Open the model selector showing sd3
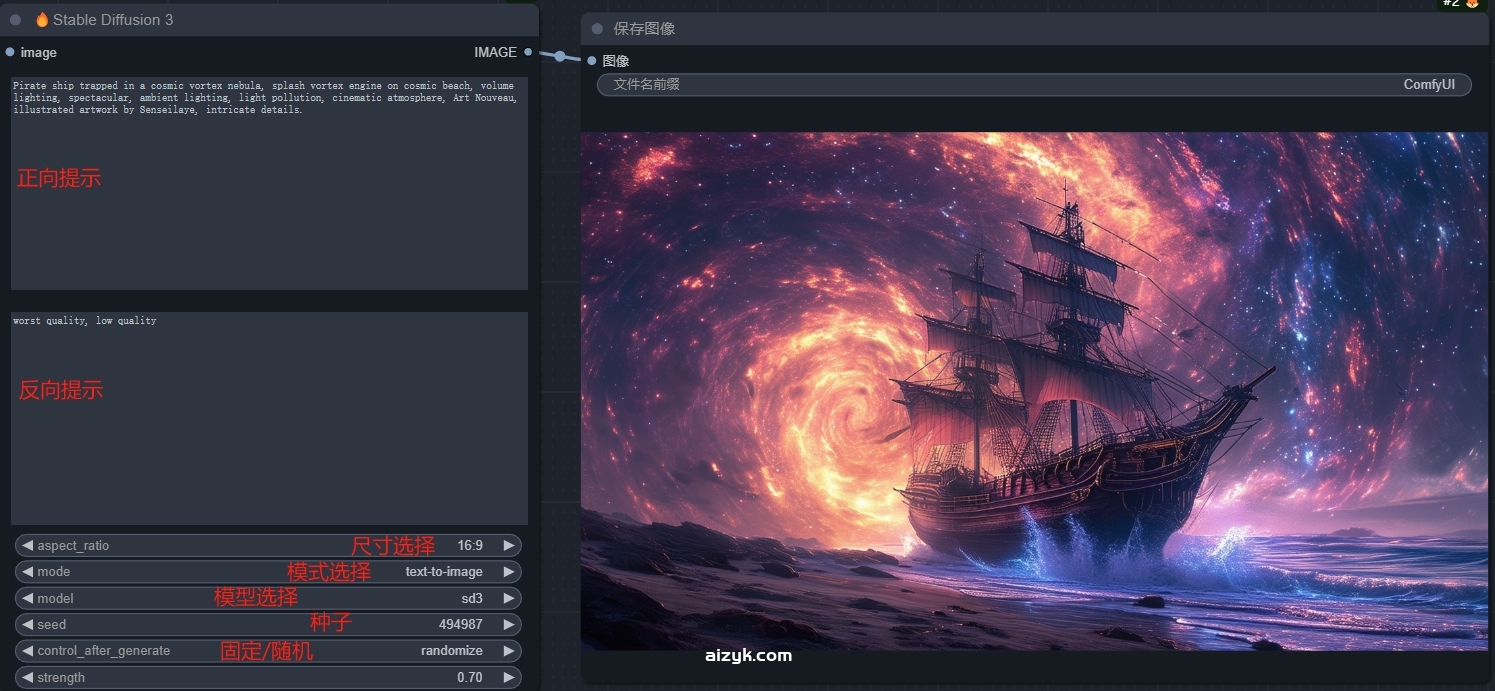 [470, 598]
